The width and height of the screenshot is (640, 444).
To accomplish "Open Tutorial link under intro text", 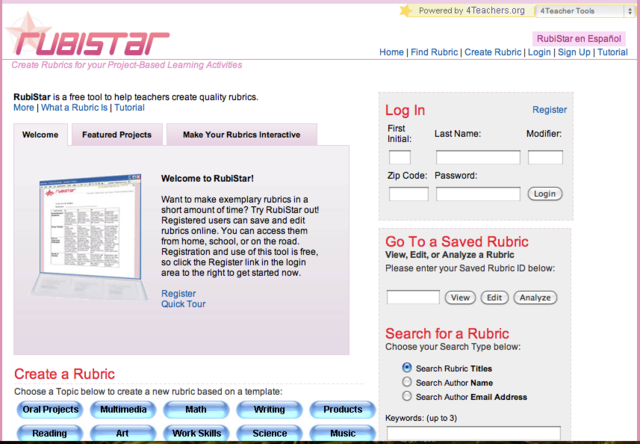I will tap(129, 107).
